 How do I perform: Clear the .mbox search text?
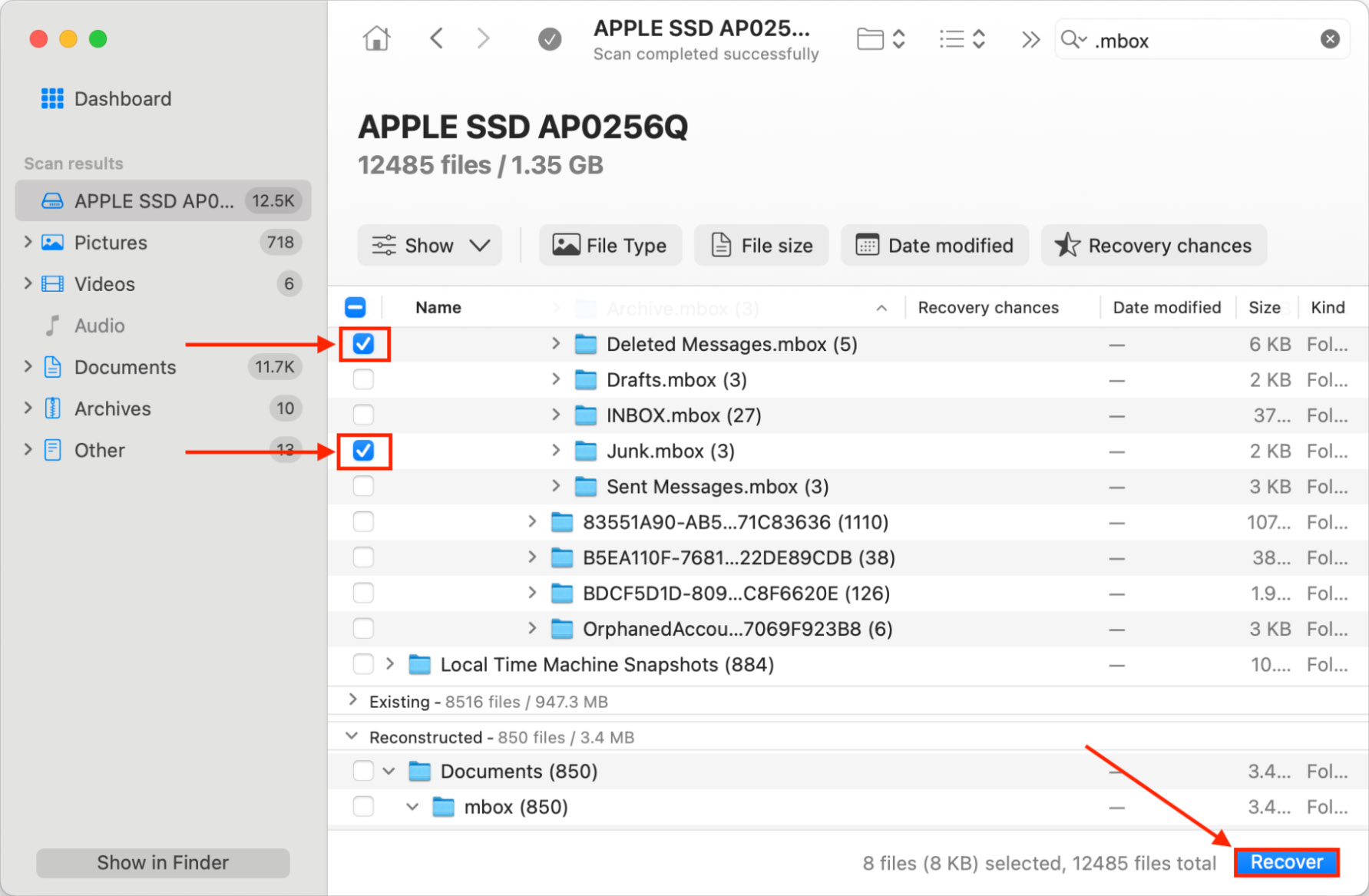coord(1330,39)
